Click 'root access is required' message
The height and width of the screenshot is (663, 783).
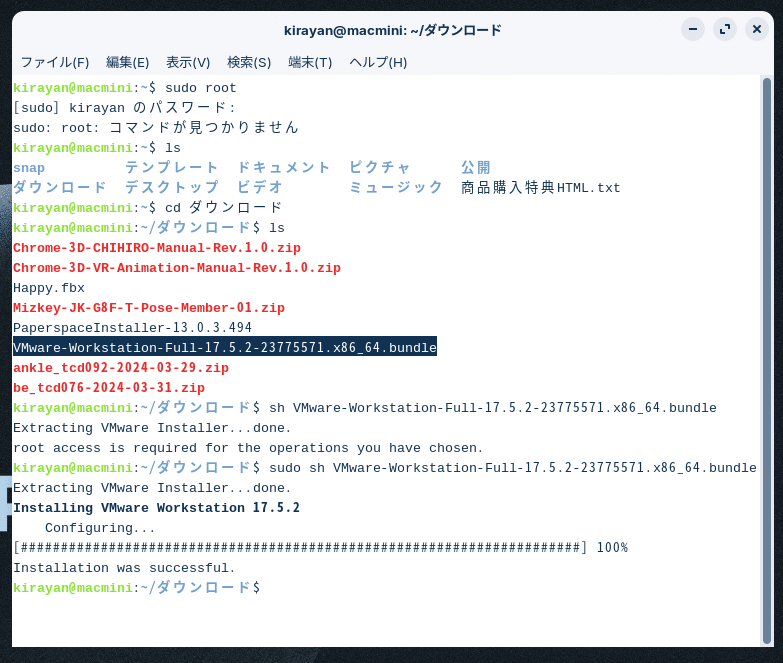coord(248,448)
